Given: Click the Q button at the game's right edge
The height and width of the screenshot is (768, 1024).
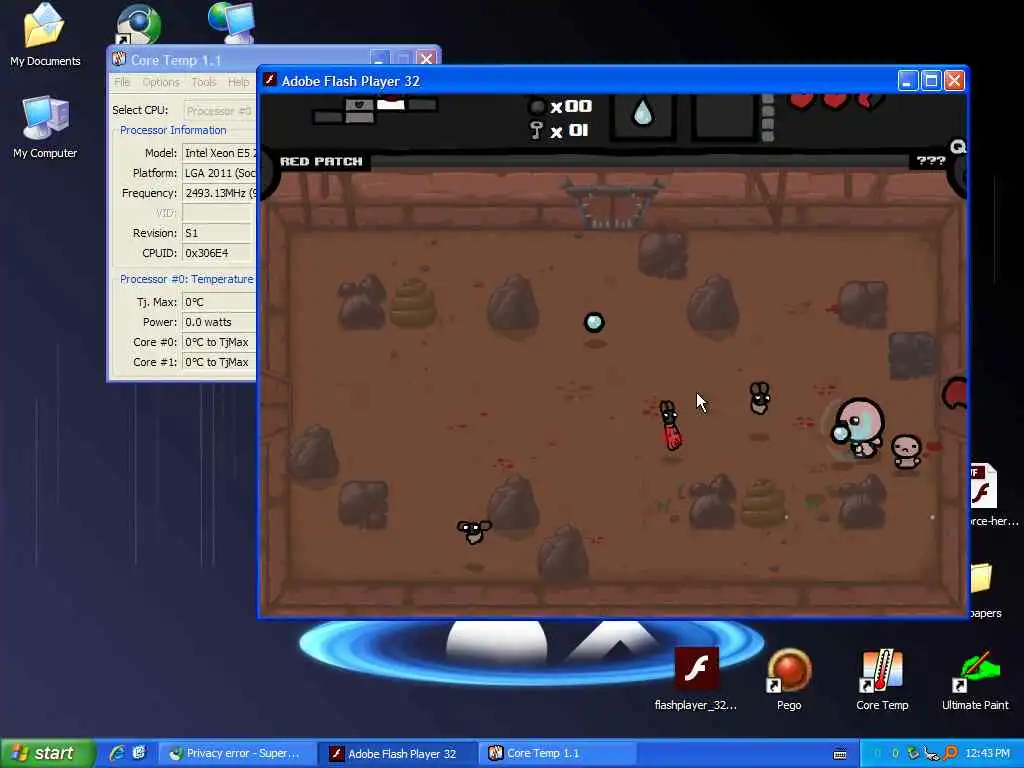Looking at the screenshot, I should tap(959, 147).
